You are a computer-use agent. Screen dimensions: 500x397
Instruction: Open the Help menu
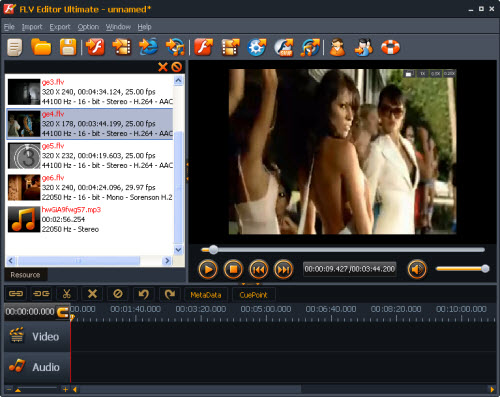144,27
